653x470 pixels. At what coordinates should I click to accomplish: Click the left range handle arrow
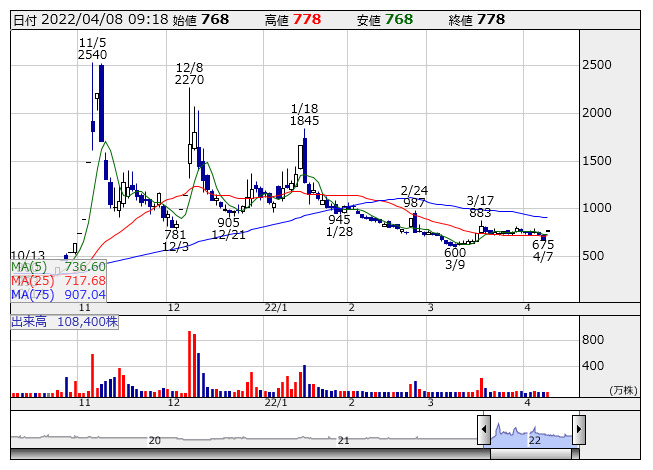[x=484, y=430]
